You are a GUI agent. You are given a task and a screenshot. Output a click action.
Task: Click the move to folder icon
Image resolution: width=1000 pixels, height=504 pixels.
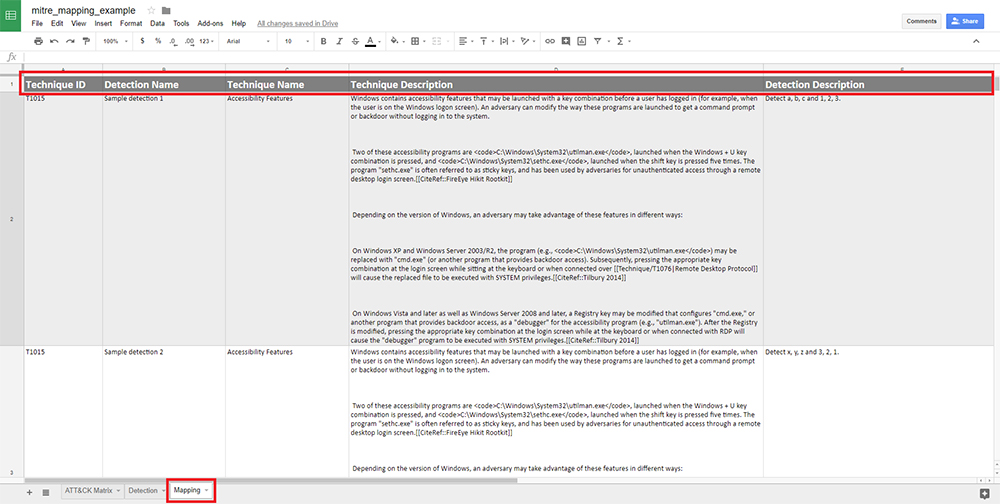166,10
